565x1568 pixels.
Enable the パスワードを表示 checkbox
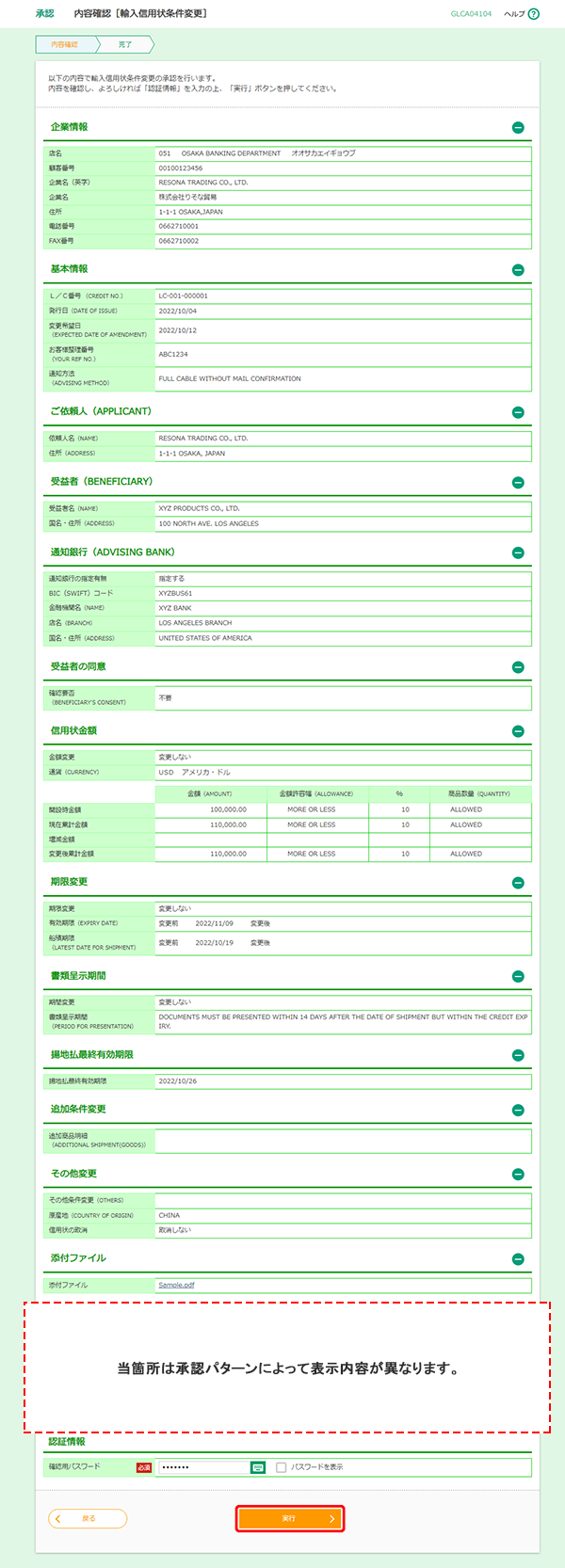pyautogui.click(x=281, y=1467)
